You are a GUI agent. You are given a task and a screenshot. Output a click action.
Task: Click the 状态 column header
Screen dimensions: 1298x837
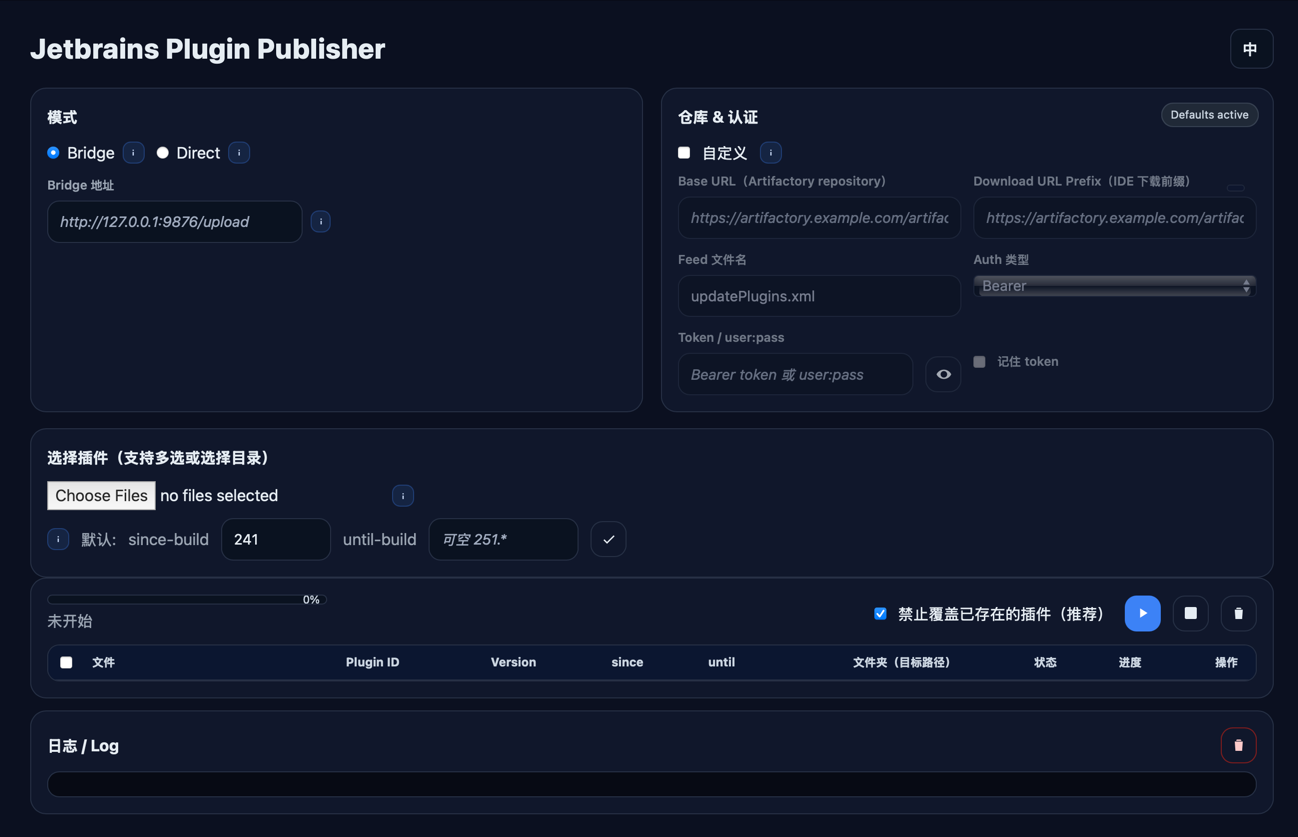[x=1045, y=662]
